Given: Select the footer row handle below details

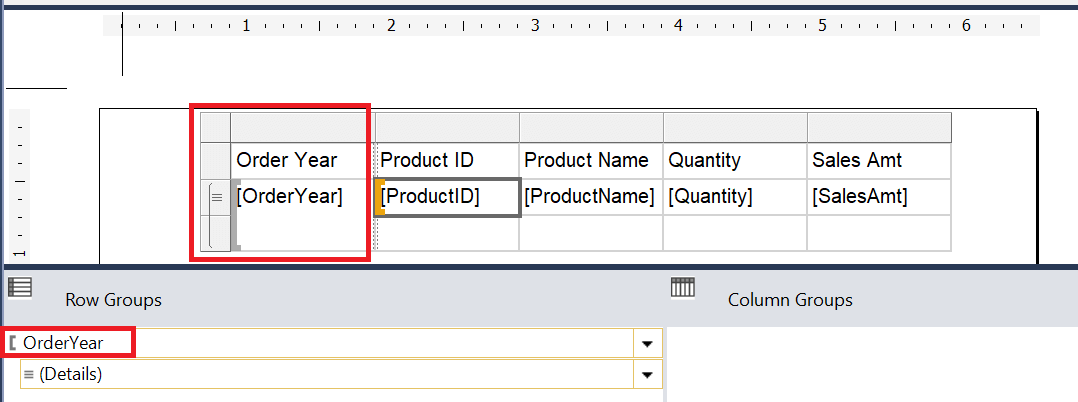Looking at the screenshot, I should [216, 233].
